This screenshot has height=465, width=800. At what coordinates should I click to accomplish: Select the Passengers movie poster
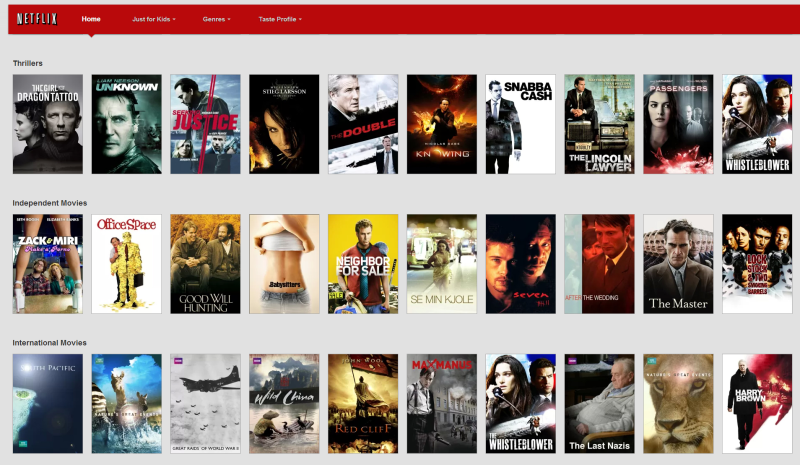(679, 124)
